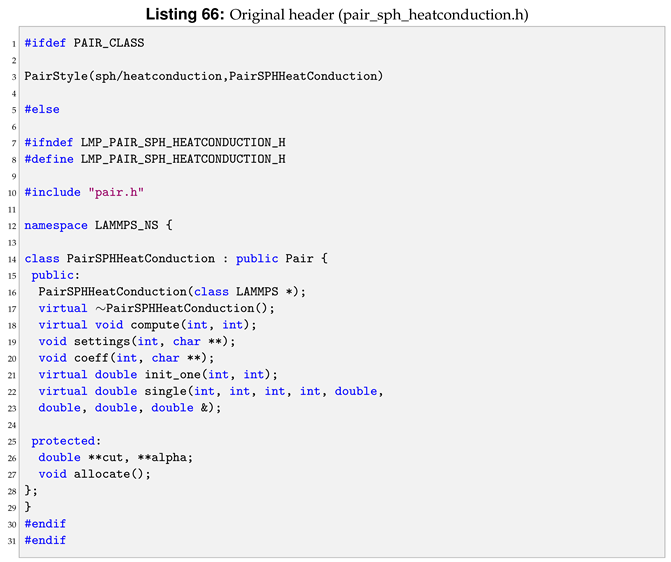Click 'virtual void compute(int, int);'
The height and width of the screenshot is (562, 671).
point(147,325)
